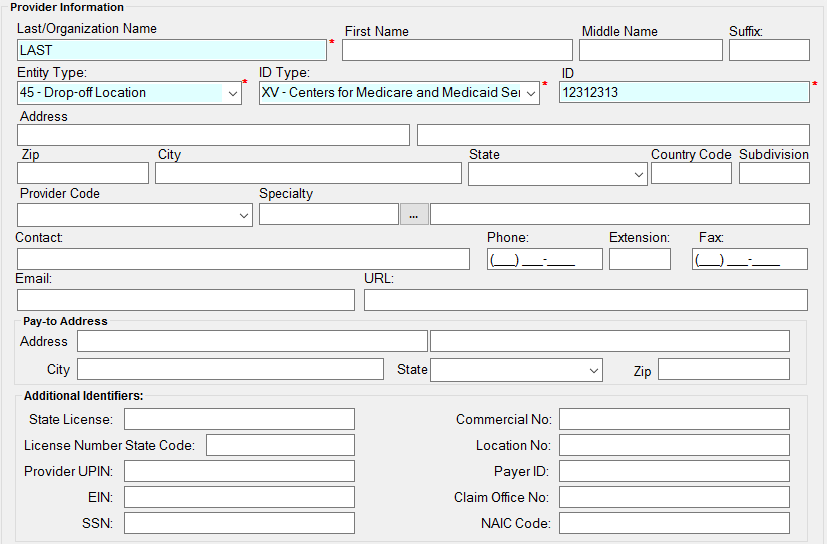
Task: Select the EIN input field
Action: click(x=239, y=497)
